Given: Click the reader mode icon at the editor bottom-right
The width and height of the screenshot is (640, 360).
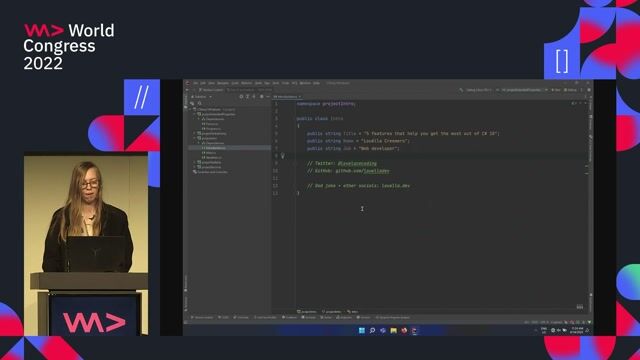Looking at the screenshot, I should click(580, 307).
